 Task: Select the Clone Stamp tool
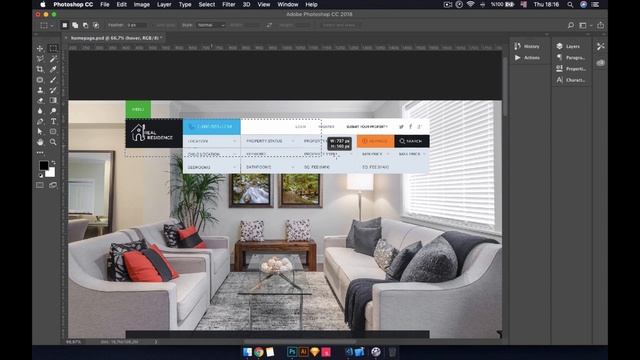(x=40, y=90)
